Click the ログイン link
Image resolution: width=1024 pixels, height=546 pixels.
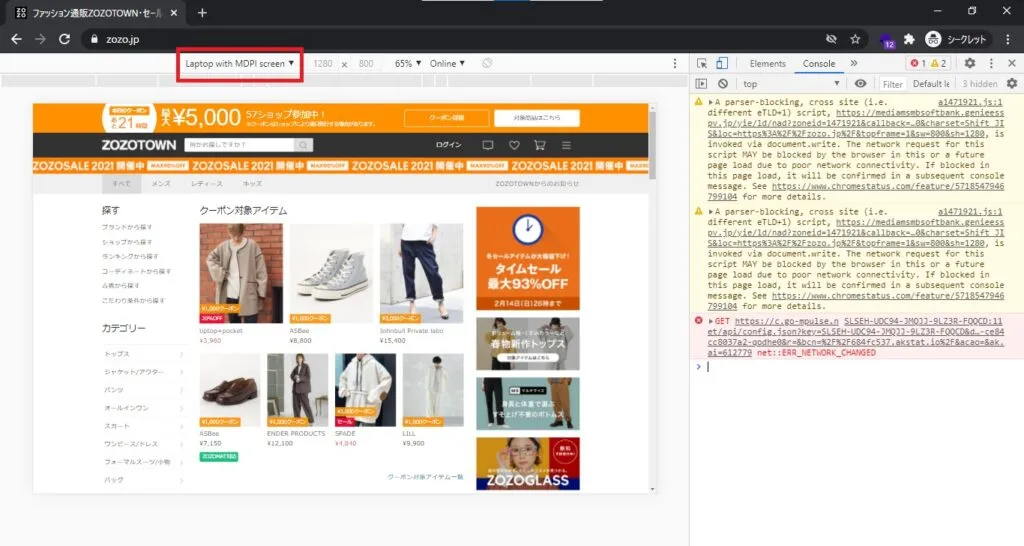click(449, 145)
